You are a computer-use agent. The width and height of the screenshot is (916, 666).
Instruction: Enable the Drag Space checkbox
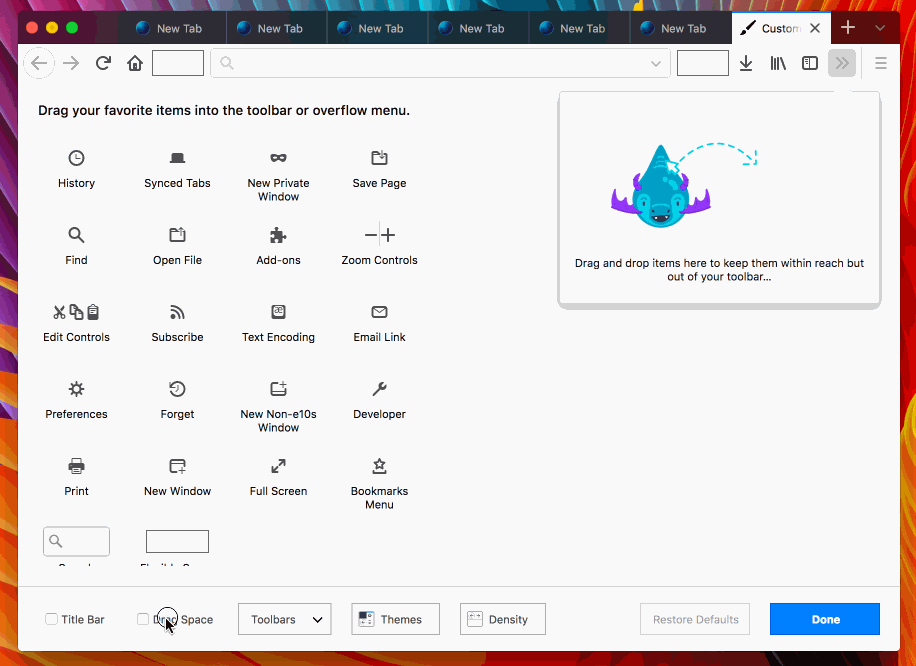tap(143, 619)
